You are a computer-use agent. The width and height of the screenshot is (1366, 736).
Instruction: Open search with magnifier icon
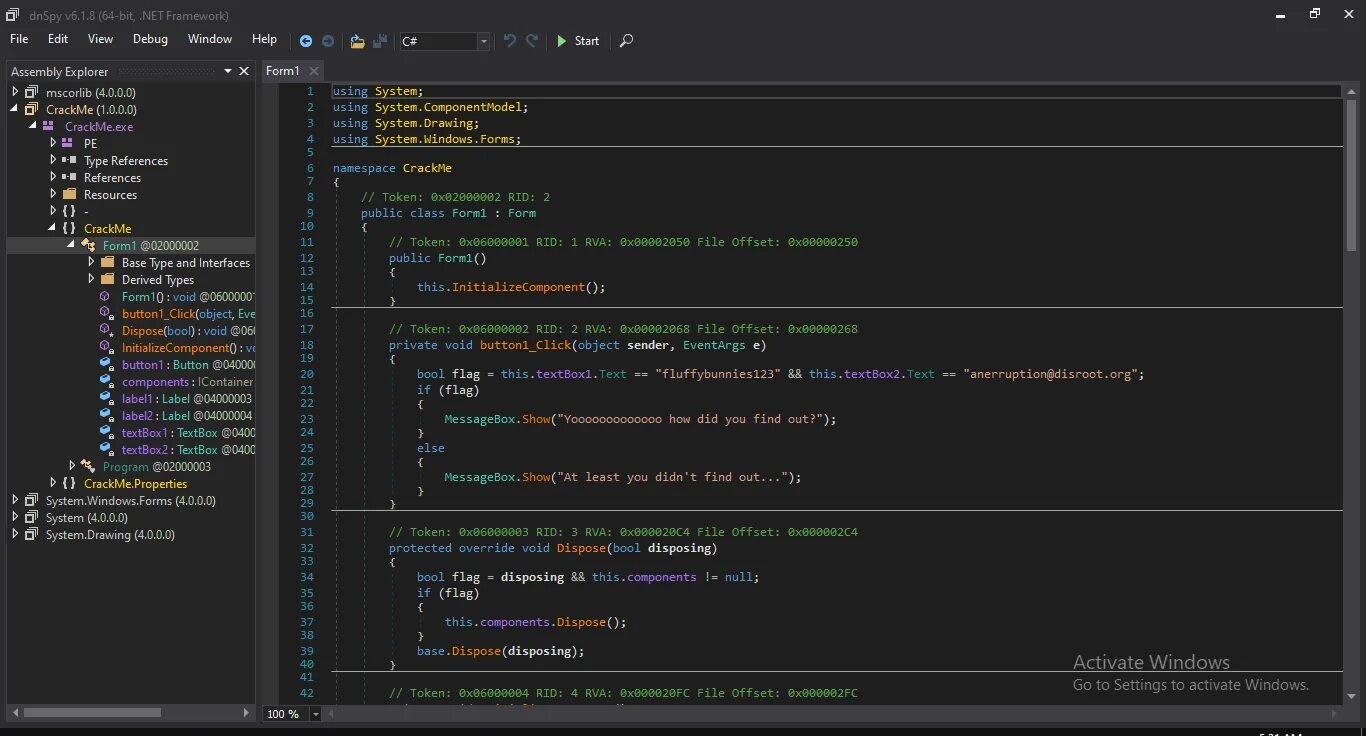click(626, 41)
